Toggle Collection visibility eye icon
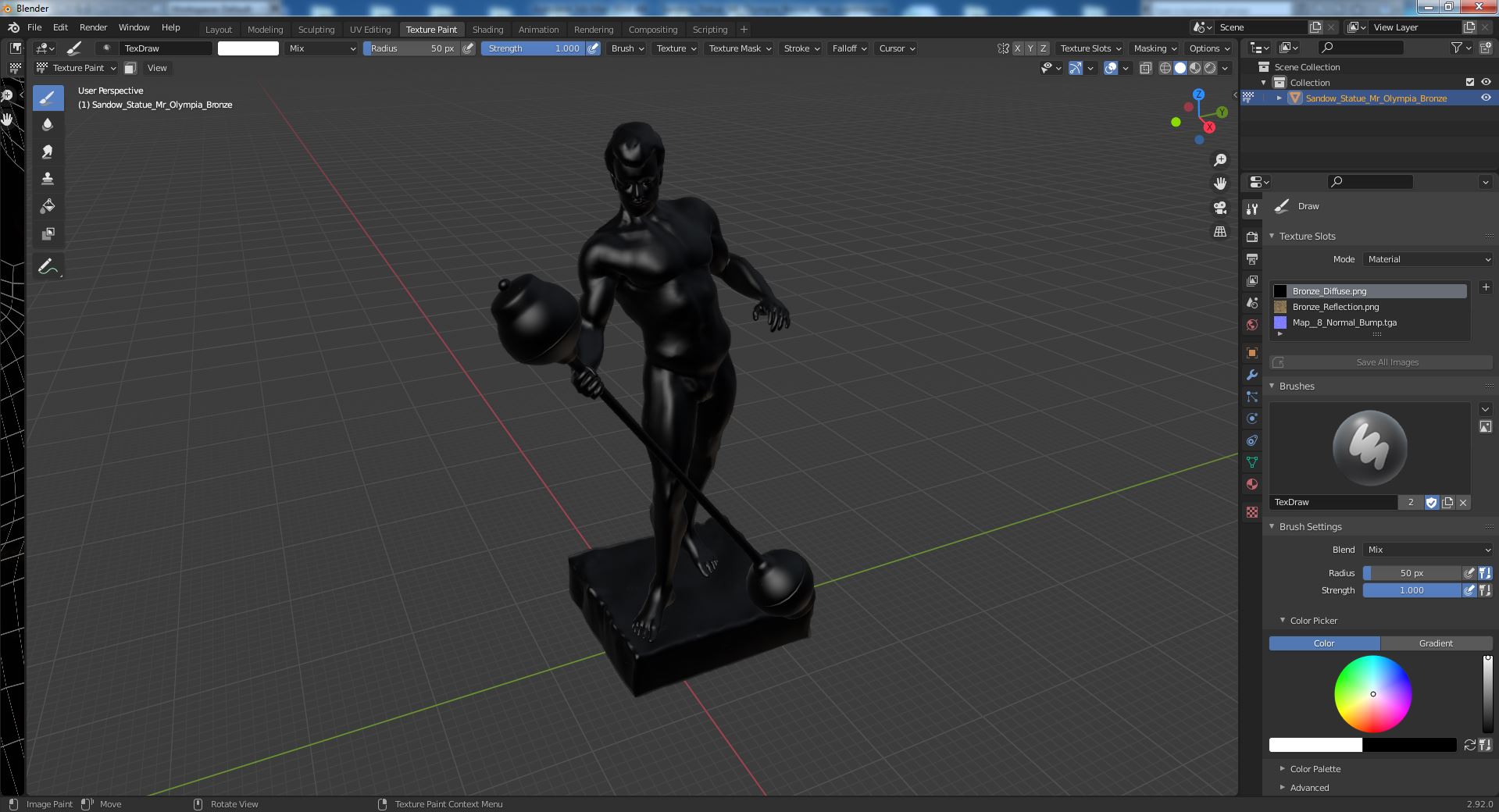 (x=1486, y=82)
